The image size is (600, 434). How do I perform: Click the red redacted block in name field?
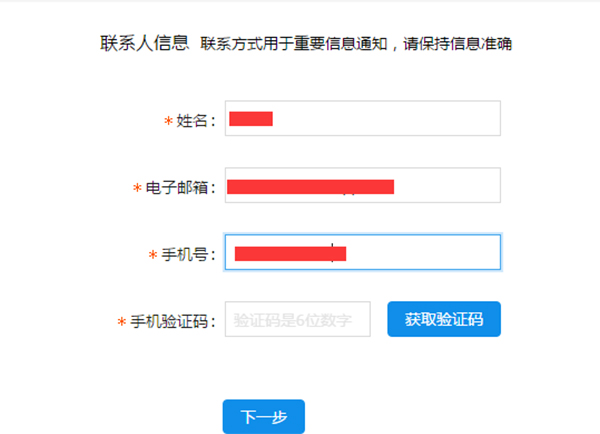251,119
